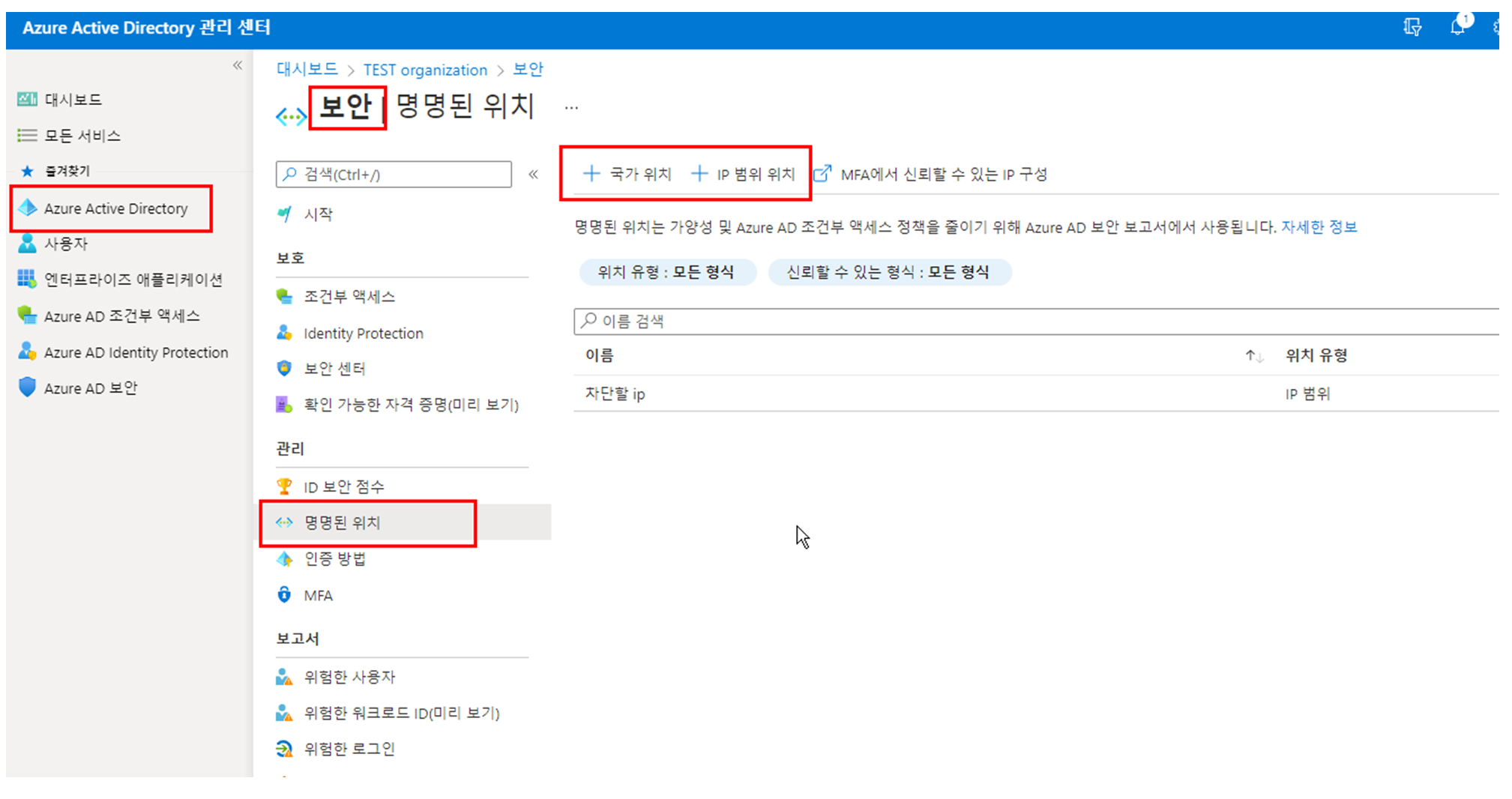1512x799 pixels.
Task: Sort the 이름 column by arrows
Action: click(x=1254, y=356)
